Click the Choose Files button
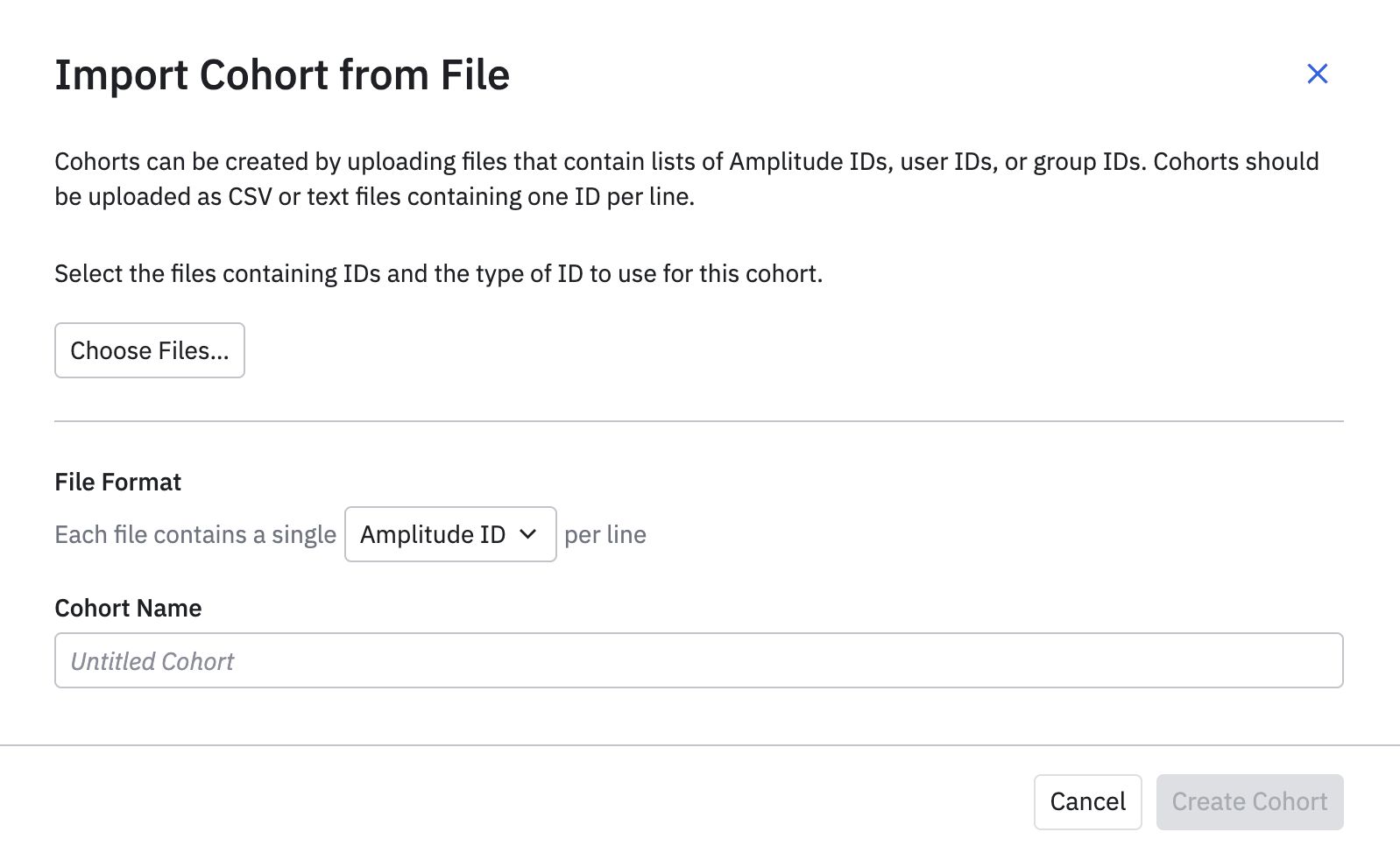This screenshot has height=853, width=1400. [x=150, y=350]
